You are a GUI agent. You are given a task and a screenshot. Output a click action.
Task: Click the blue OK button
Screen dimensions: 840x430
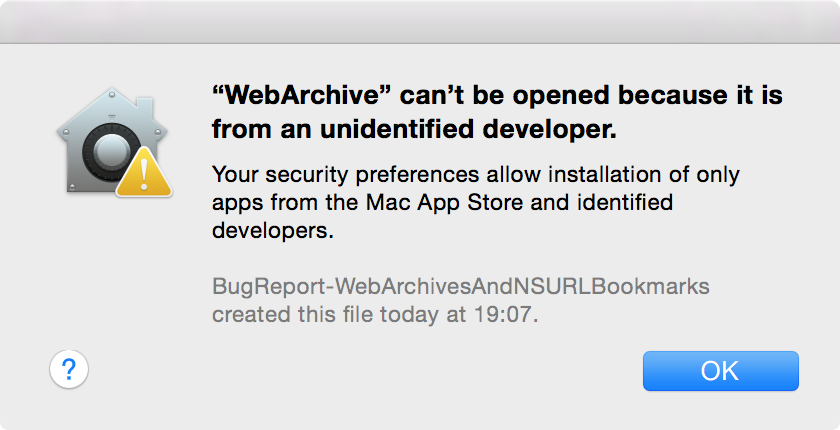tap(721, 371)
